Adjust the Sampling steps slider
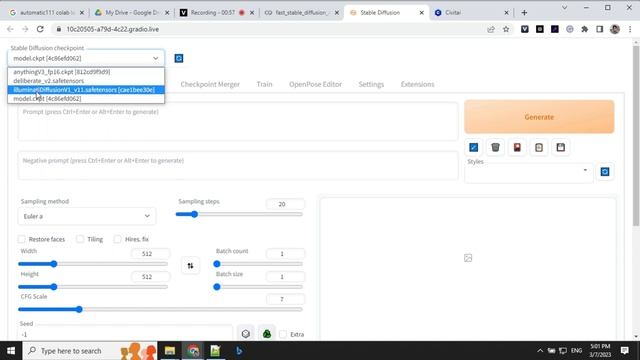The width and height of the screenshot is (640, 360). pos(239,214)
